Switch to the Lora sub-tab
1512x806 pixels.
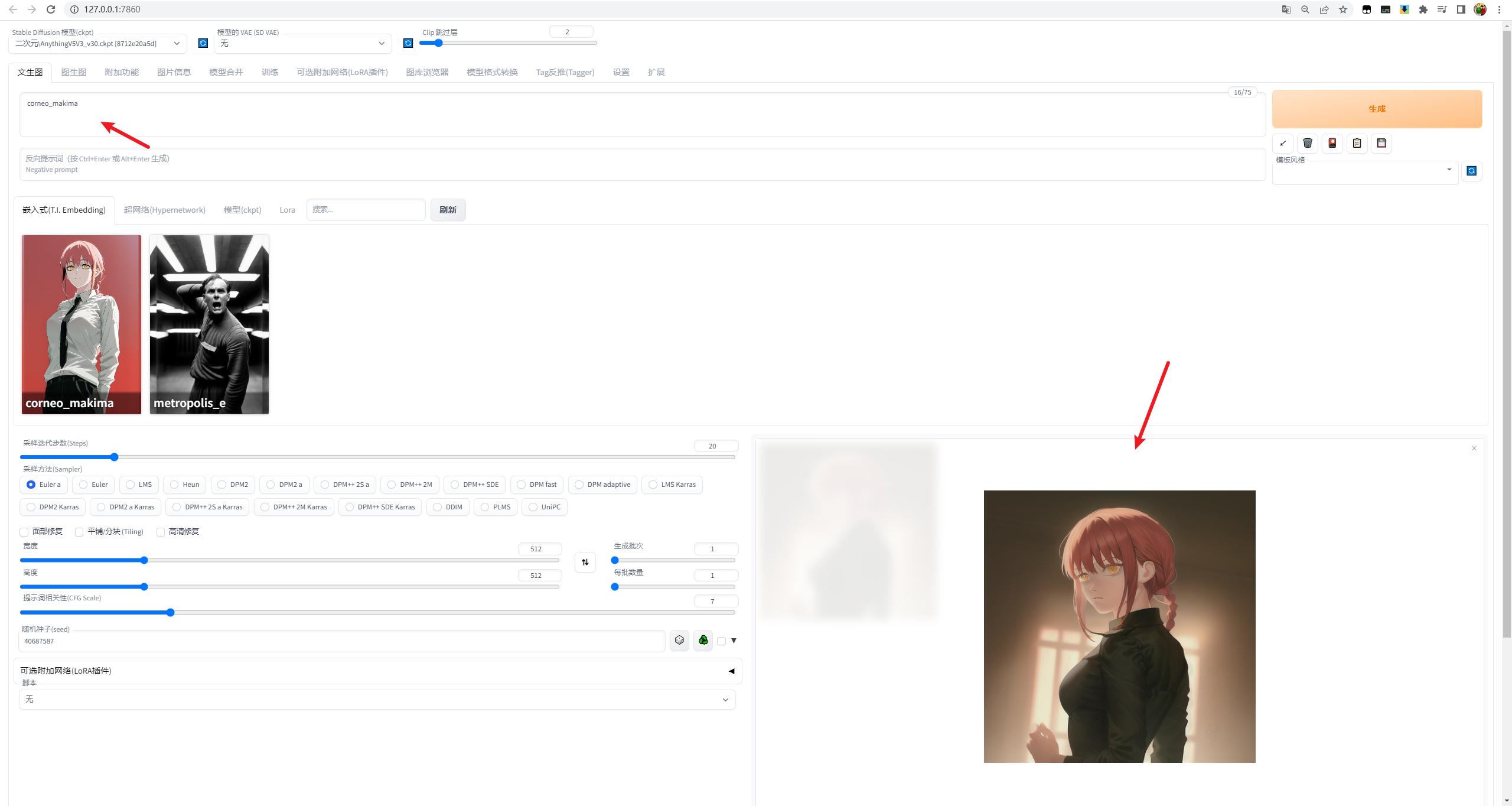pos(287,210)
